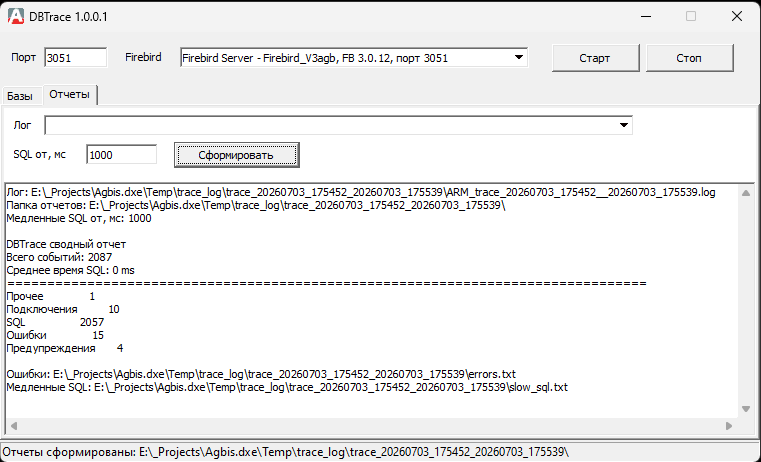Click the Сформировать button
The image size is (761, 462).
click(236, 155)
